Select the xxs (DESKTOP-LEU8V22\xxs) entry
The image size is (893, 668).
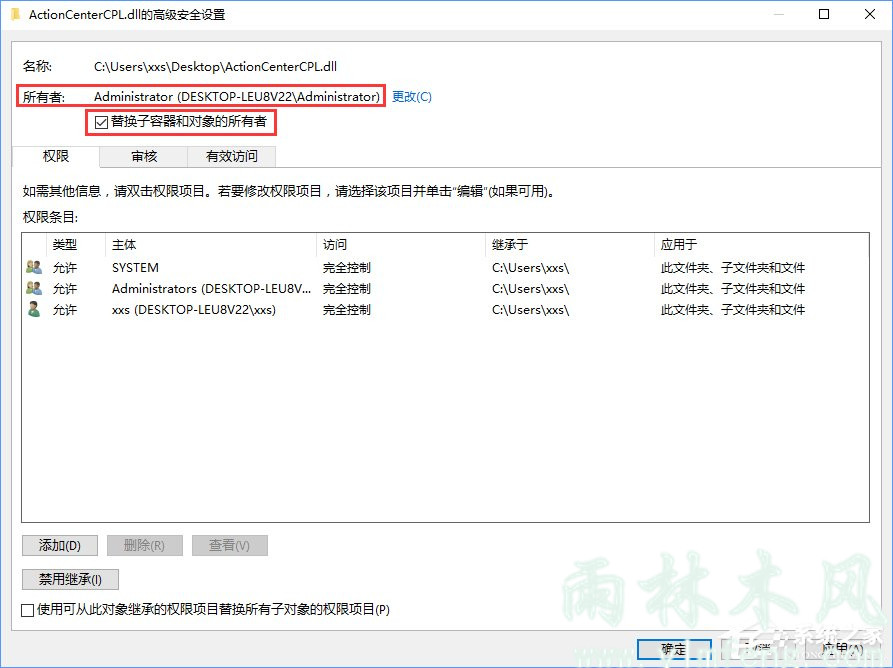point(194,310)
